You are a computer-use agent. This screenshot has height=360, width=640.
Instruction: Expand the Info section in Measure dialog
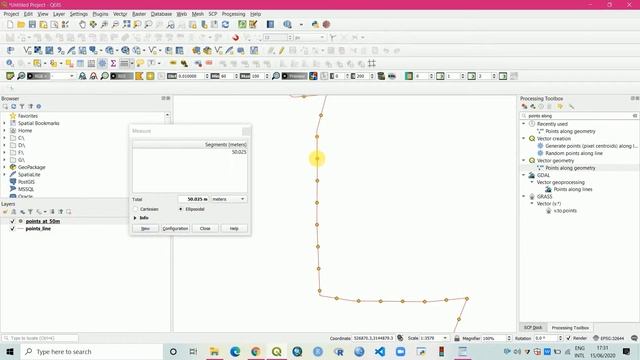135,218
